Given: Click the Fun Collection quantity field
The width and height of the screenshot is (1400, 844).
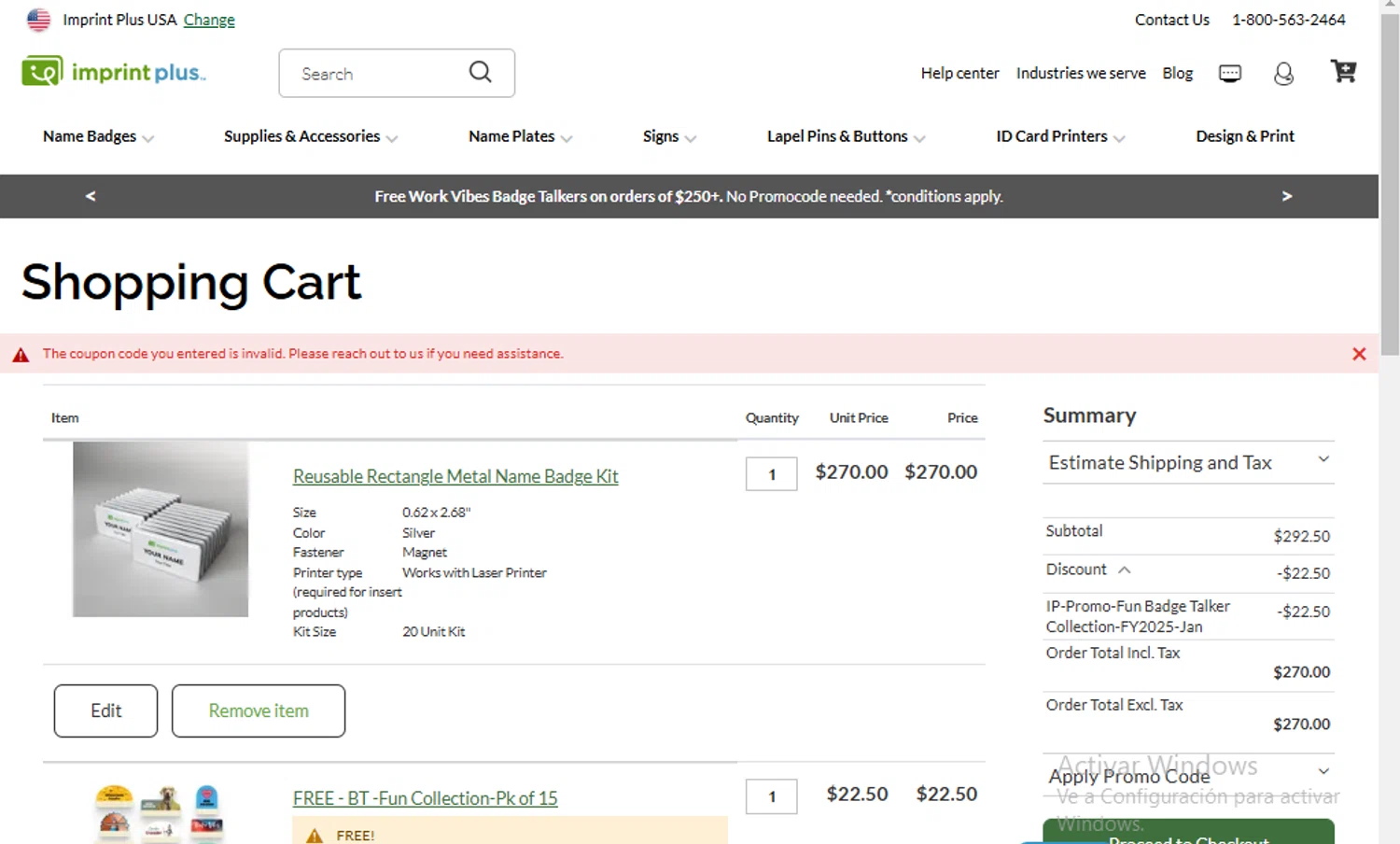Looking at the screenshot, I should pyautogui.click(x=772, y=796).
